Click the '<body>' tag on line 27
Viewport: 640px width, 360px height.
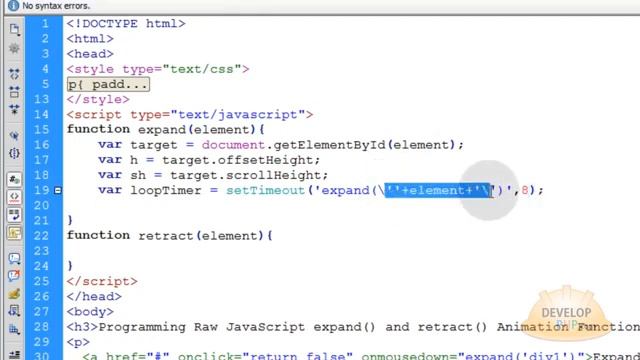tap(90, 312)
